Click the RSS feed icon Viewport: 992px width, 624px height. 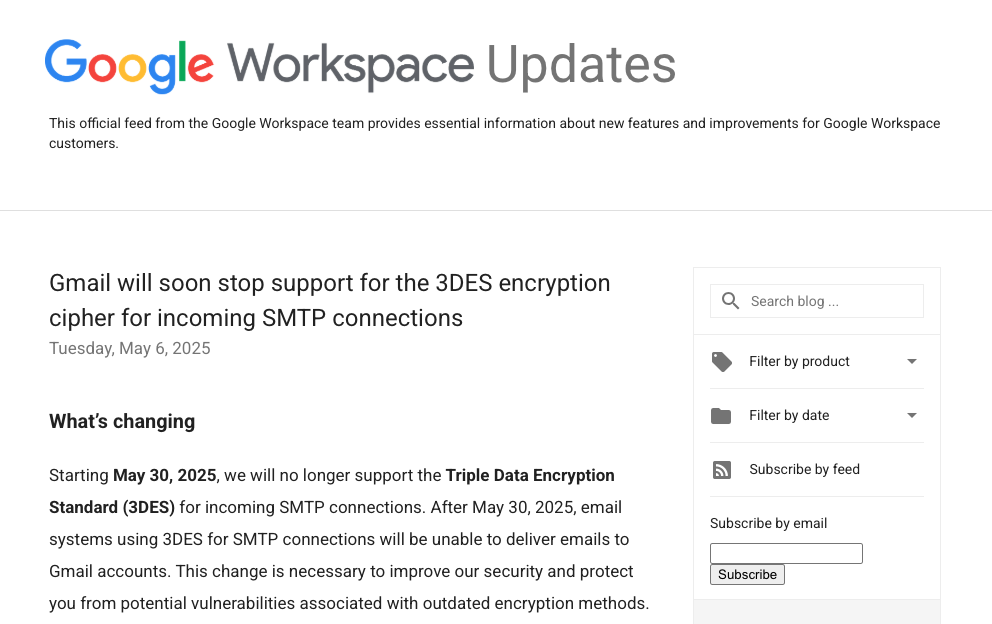pyautogui.click(x=722, y=469)
